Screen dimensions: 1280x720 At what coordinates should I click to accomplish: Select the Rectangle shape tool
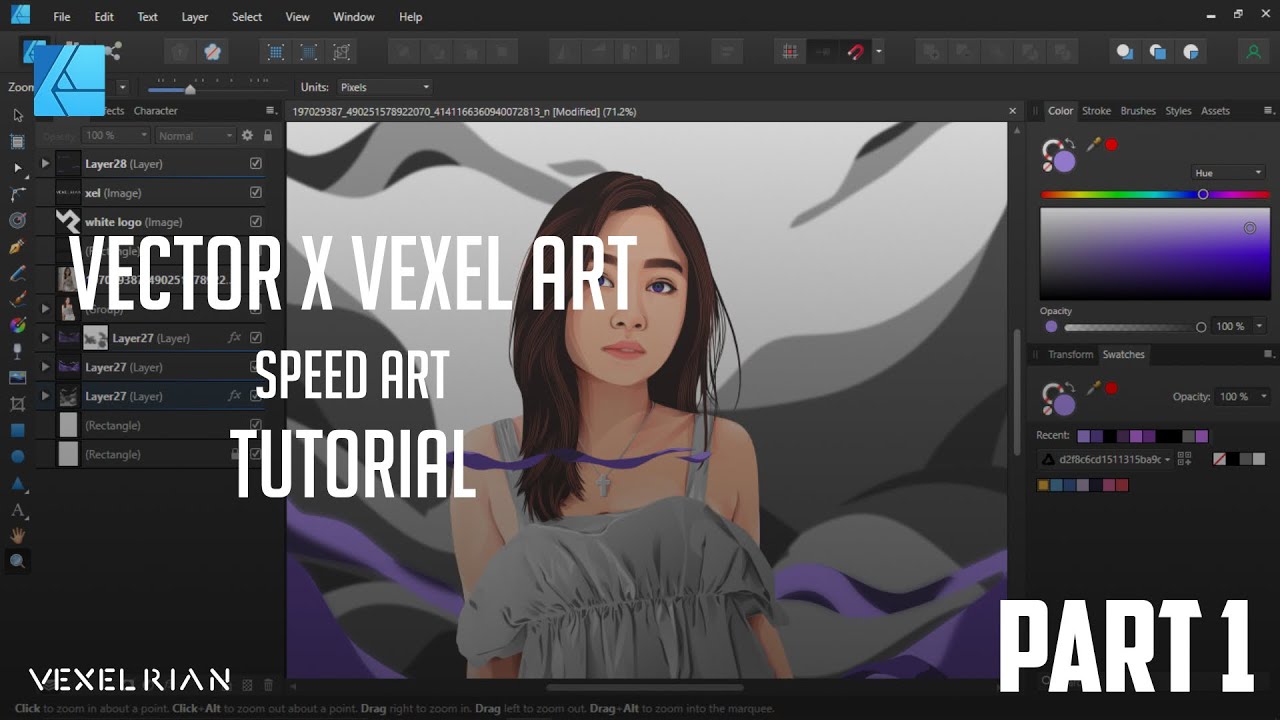(17, 430)
